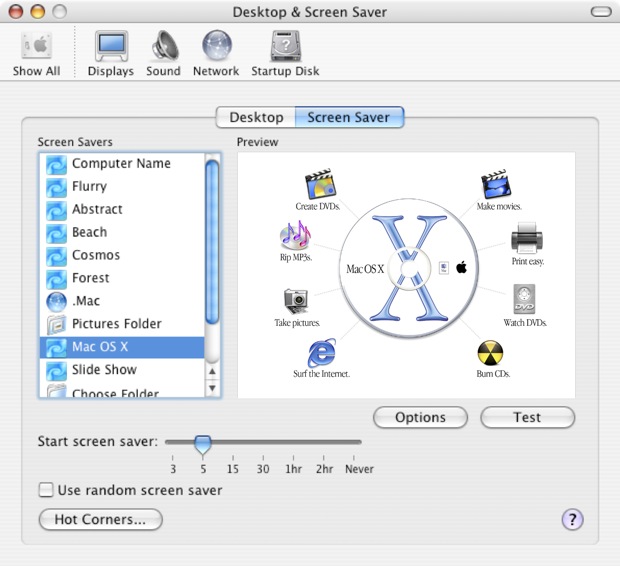620x566 pixels.
Task: Set screen saver start to 3 minutes
Action: 173,469
